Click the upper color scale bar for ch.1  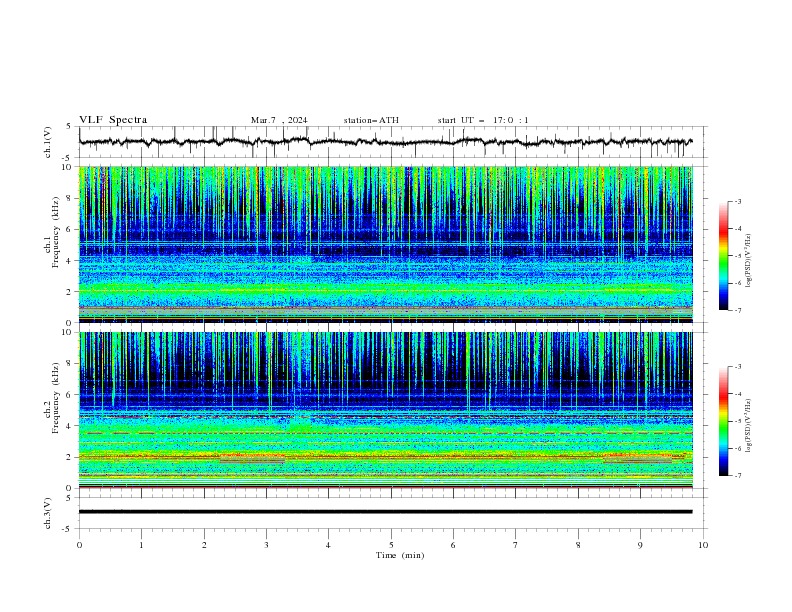click(x=723, y=256)
